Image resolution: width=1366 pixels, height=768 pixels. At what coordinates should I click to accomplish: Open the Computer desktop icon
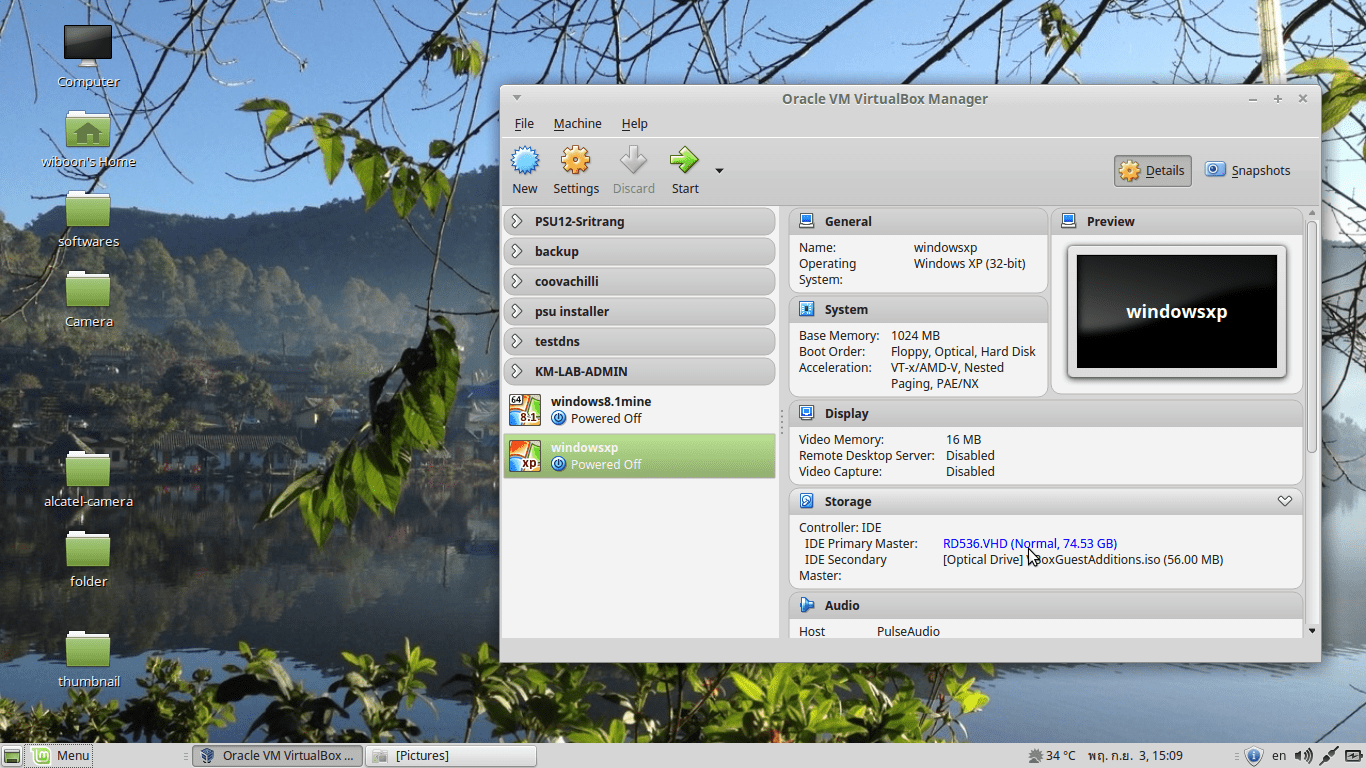(x=88, y=47)
